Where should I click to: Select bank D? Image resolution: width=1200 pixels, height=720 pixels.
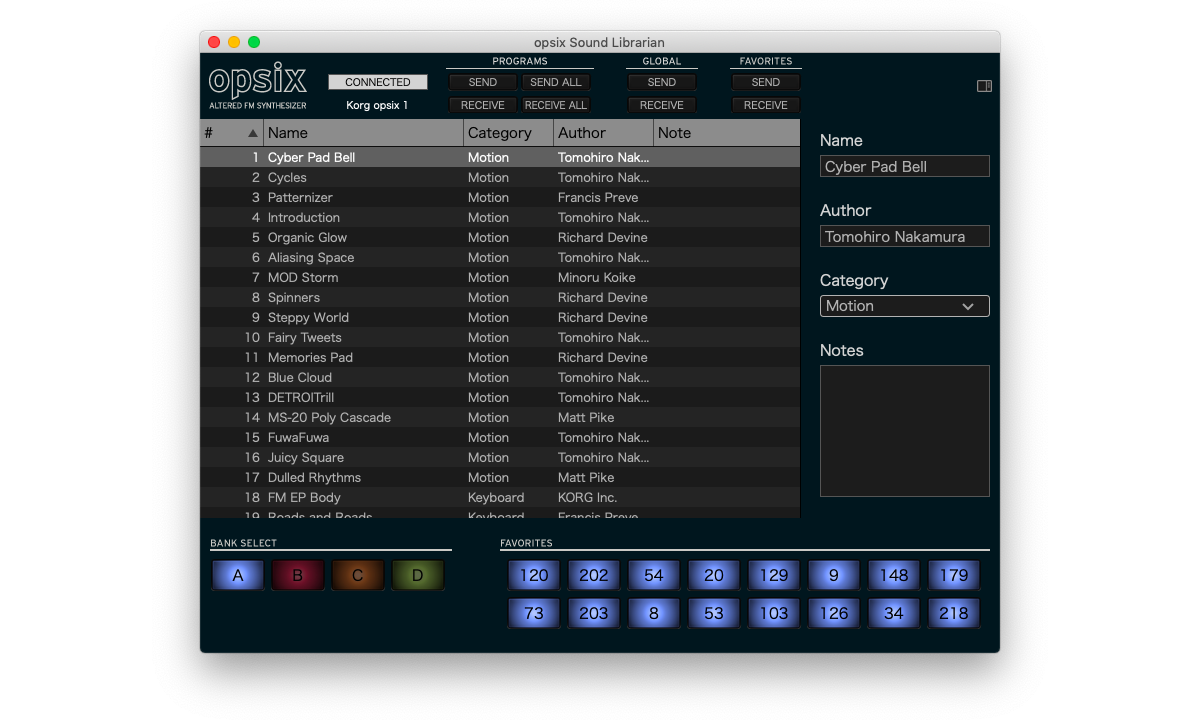418,575
